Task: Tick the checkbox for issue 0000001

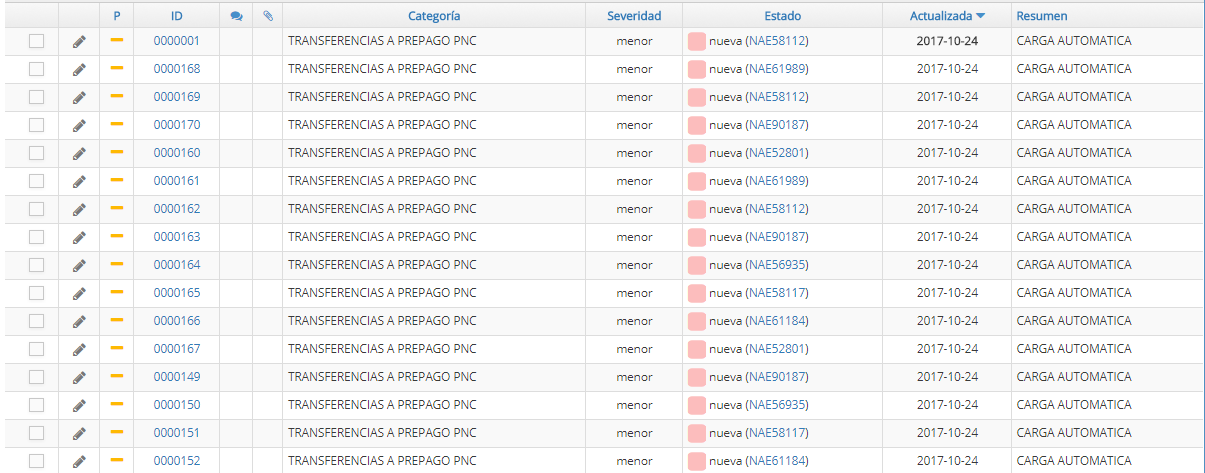Action: click(x=37, y=41)
